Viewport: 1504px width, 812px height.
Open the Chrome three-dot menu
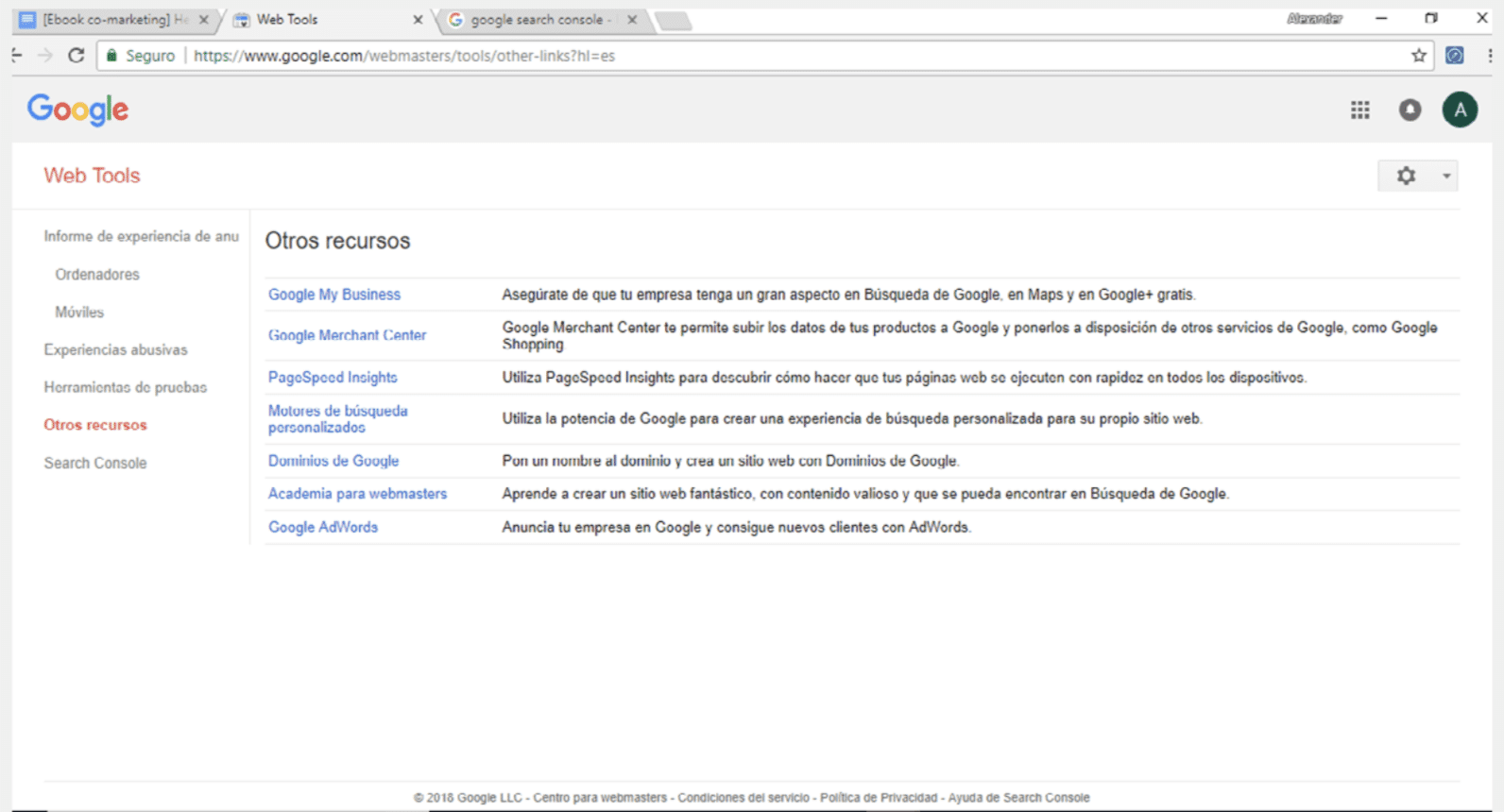[1490, 56]
